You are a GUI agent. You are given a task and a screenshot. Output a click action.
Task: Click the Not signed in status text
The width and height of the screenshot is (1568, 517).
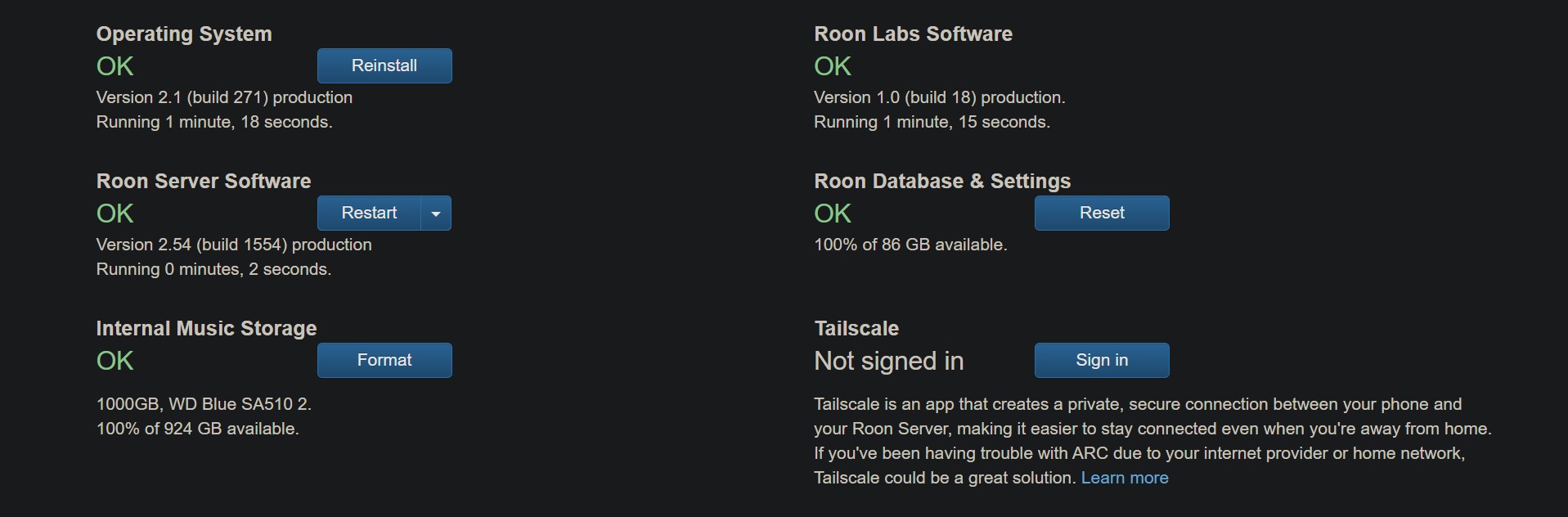click(888, 362)
